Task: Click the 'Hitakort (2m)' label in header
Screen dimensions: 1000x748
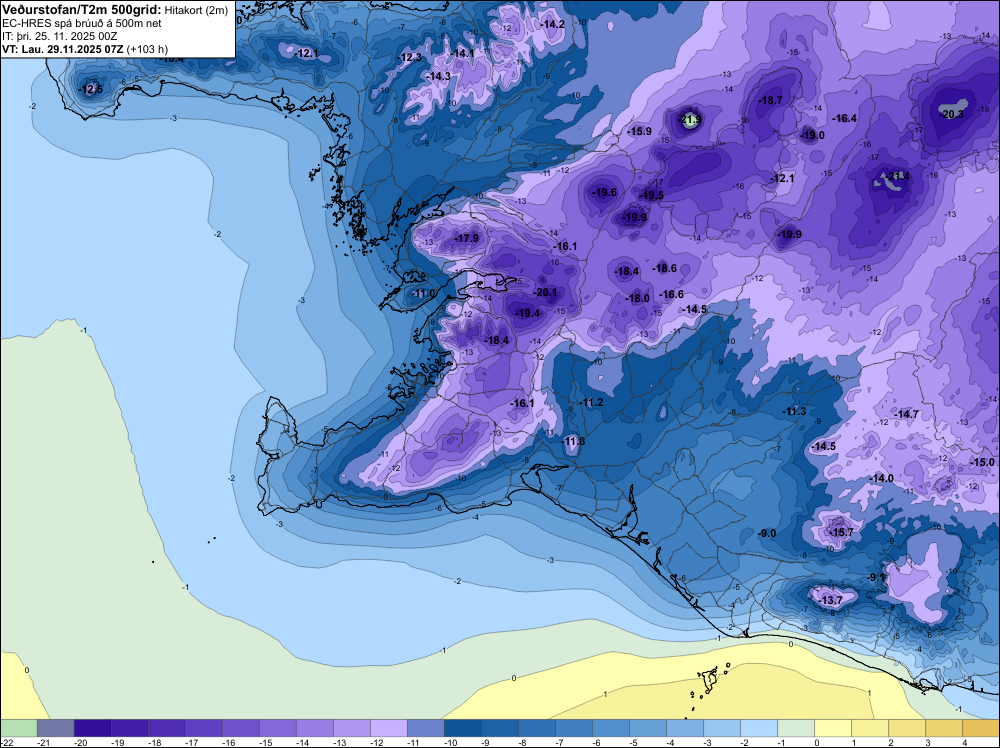Action: point(196,10)
